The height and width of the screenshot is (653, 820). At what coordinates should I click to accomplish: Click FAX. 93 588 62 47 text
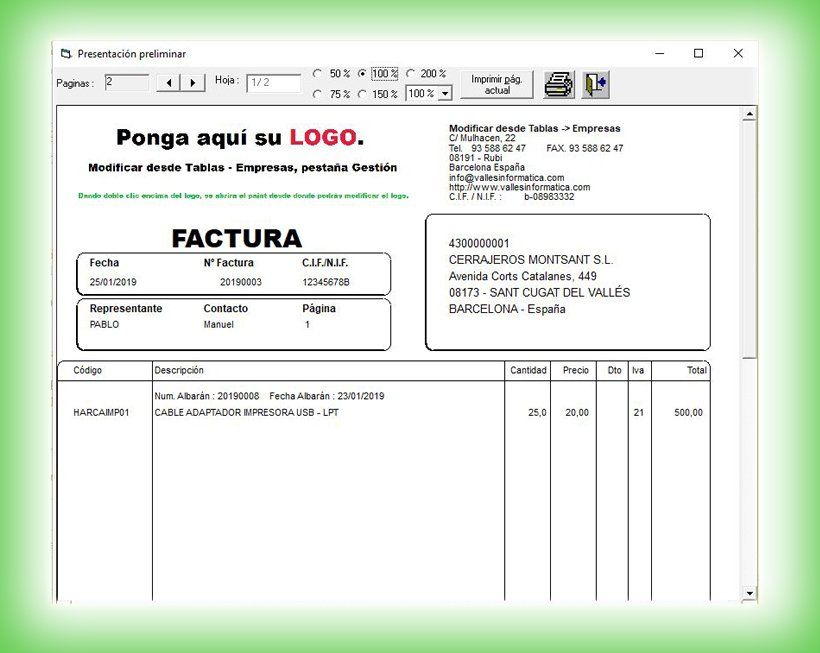(585, 148)
